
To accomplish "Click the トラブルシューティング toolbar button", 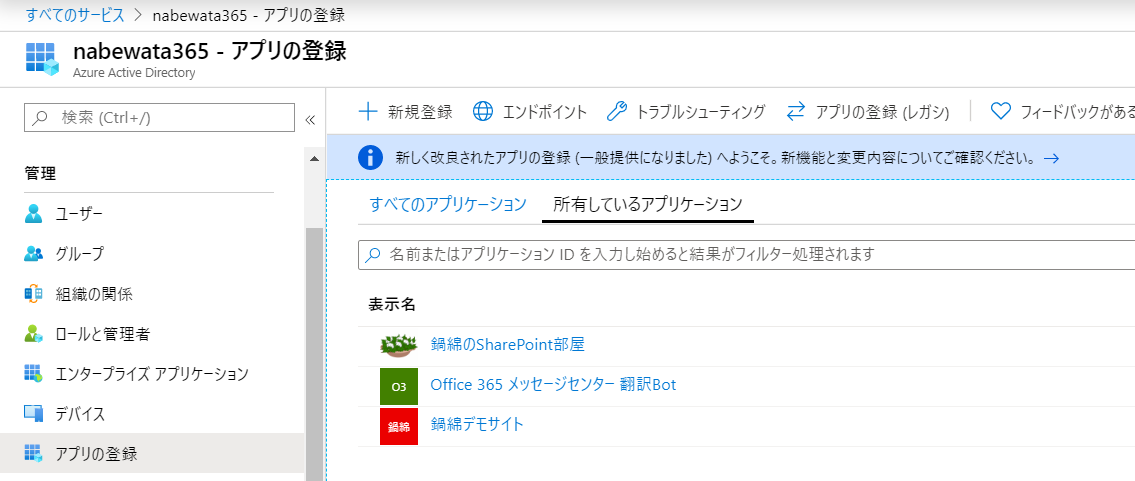I will 685,111.
